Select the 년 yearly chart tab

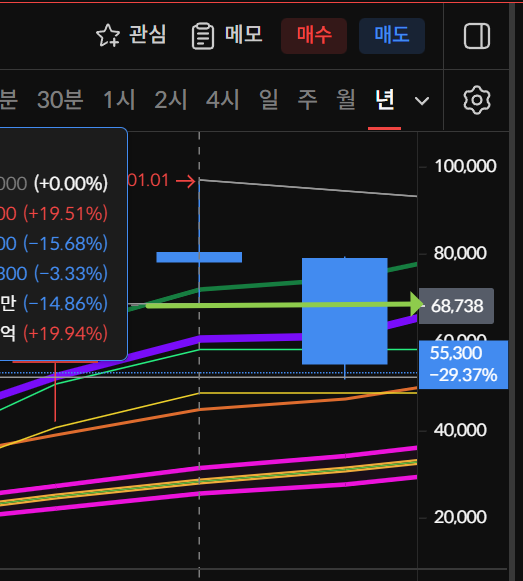[385, 100]
